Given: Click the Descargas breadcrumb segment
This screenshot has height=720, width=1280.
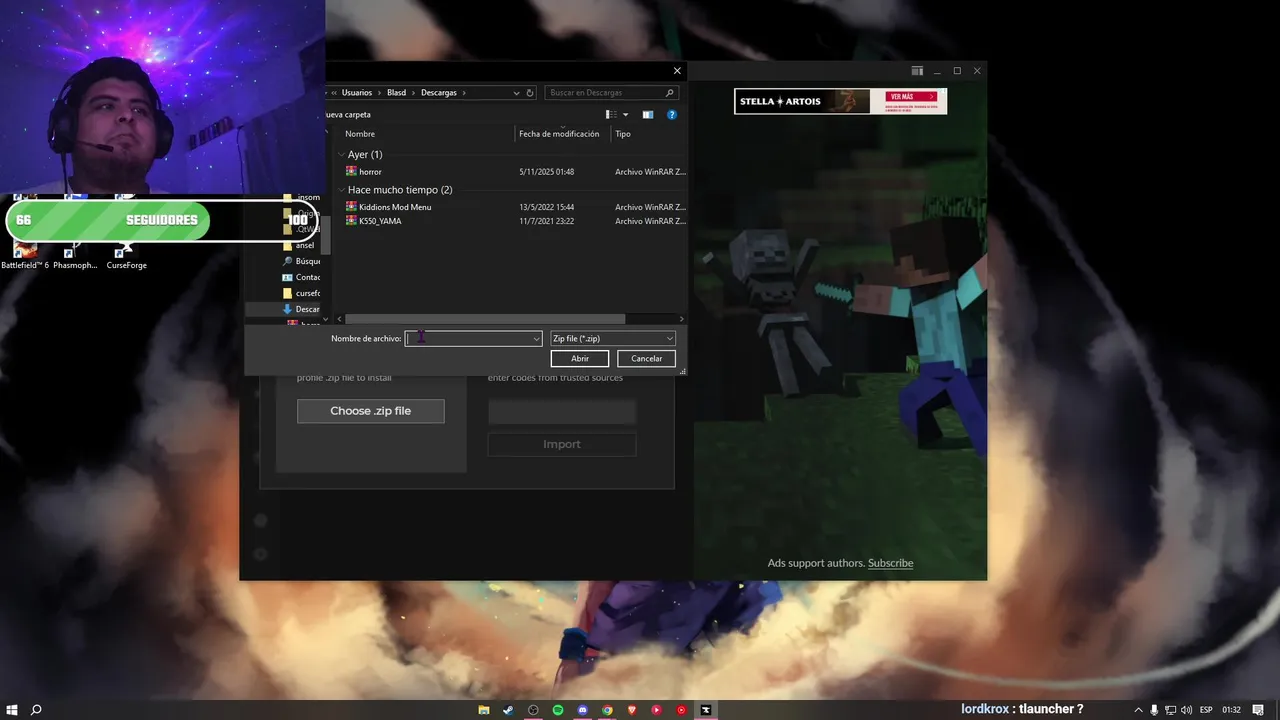Looking at the screenshot, I should click(438, 92).
